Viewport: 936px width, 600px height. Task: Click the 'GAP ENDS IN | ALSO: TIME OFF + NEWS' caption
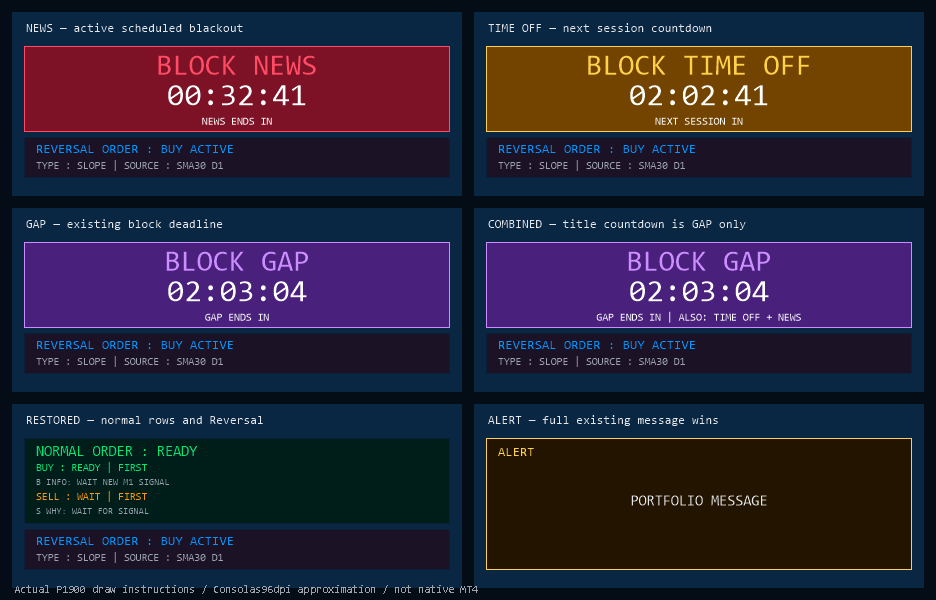click(698, 317)
